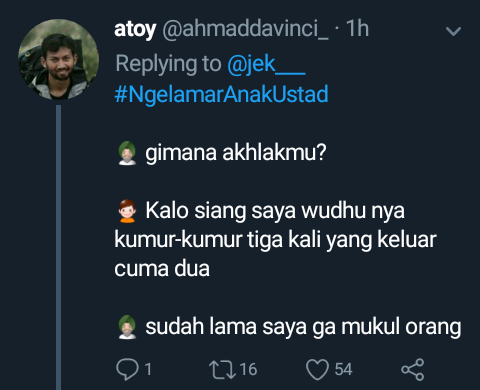Image resolution: width=480 pixels, height=390 pixels.
Task: Like the tweet with the heart icon
Action: pos(317,369)
